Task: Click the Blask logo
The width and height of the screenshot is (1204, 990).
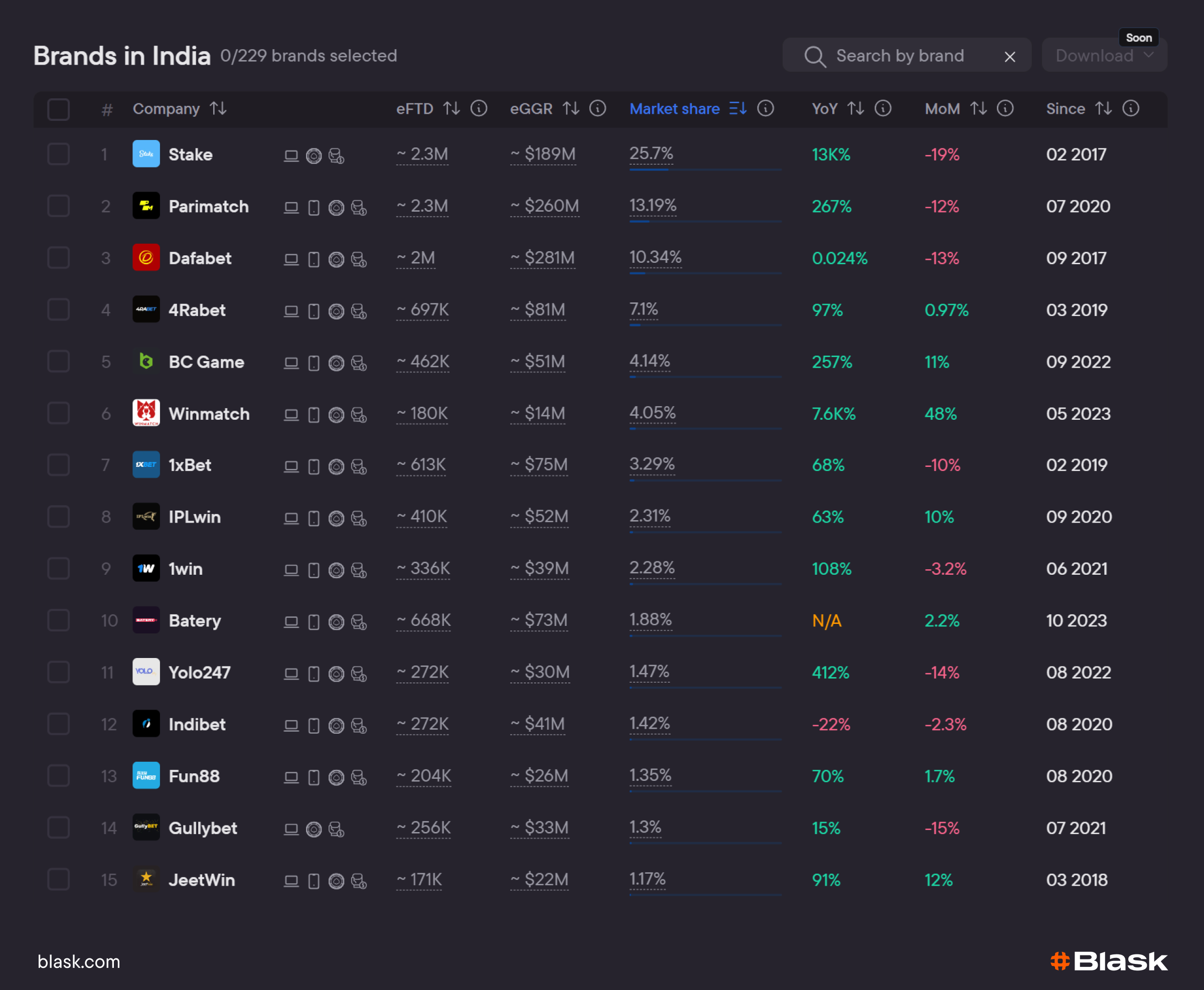Action: point(1108,961)
